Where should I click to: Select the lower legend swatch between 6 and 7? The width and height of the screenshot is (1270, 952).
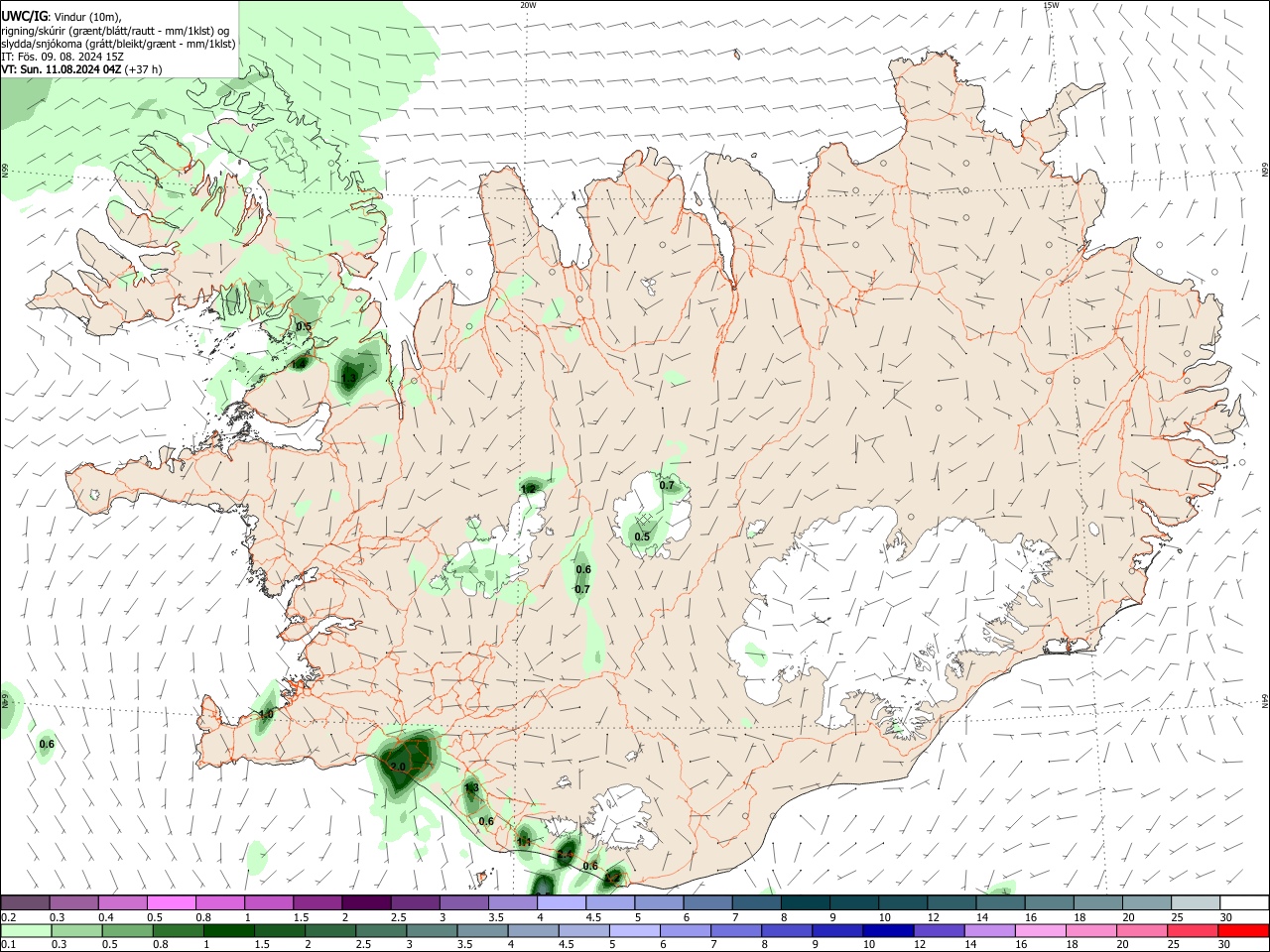click(685, 930)
